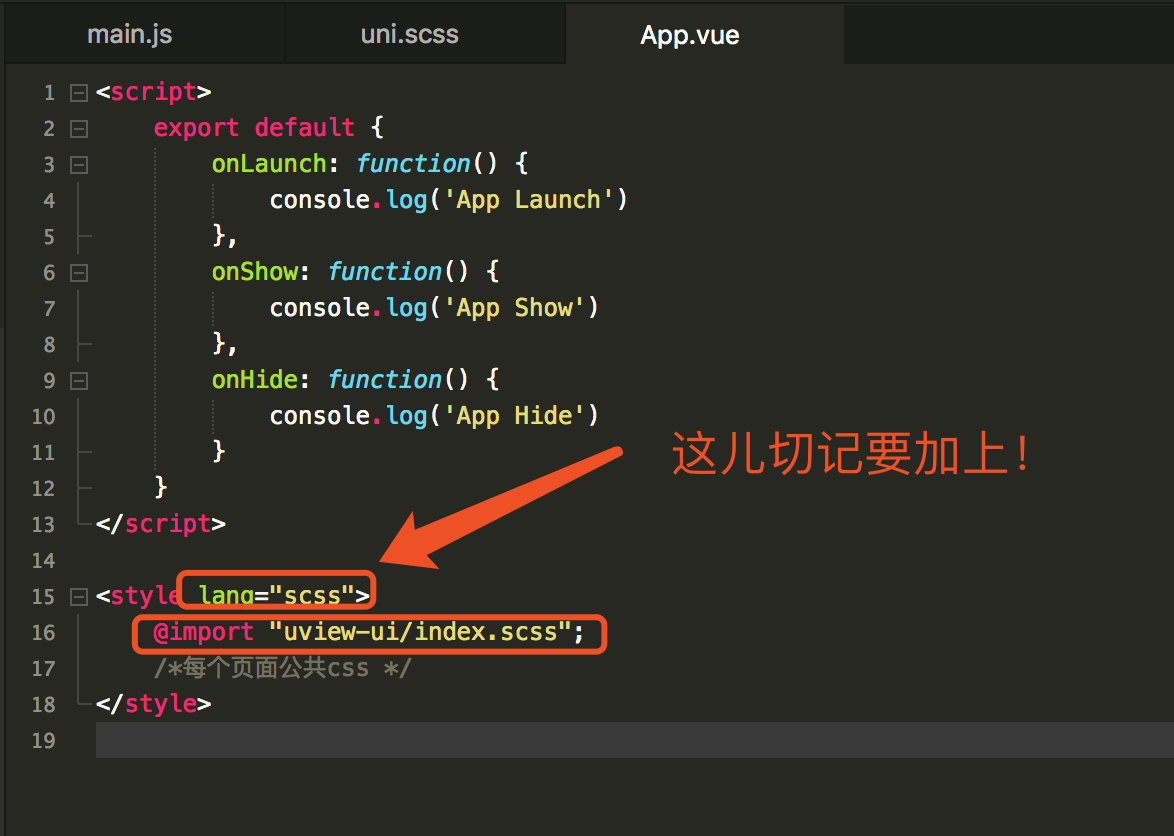The height and width of the screenshot is (836, 1174).
Task: Fold the onLaunch function
Action: [x=79, y=164]
